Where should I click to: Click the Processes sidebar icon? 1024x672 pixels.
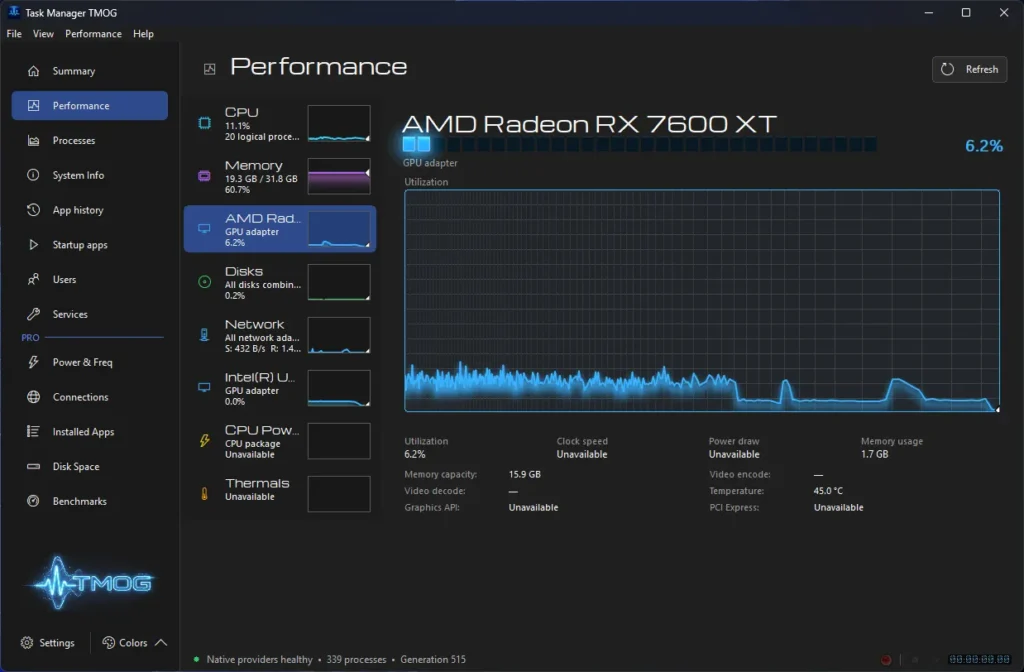[33, 140]
